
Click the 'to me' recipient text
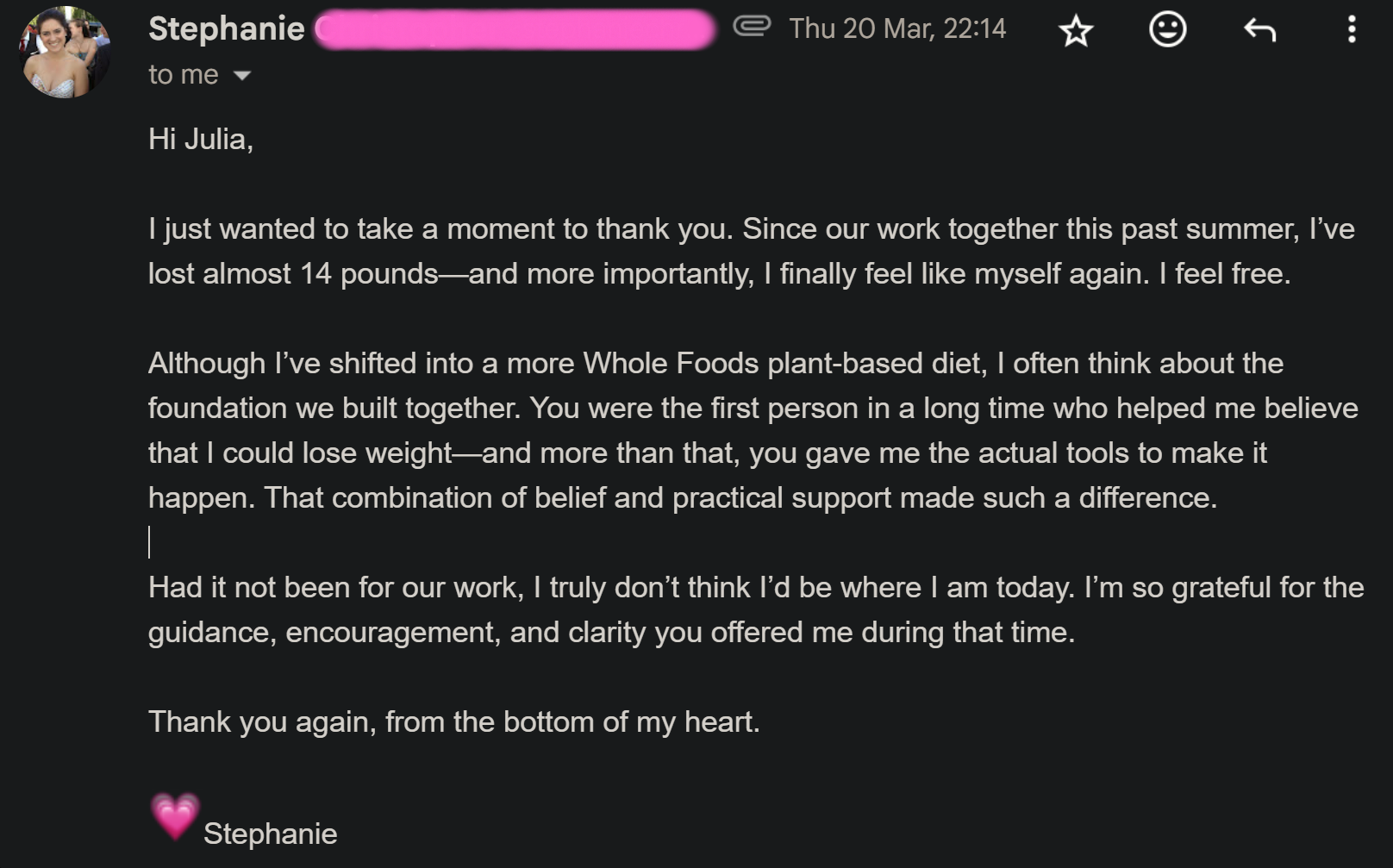coord(184,75)
